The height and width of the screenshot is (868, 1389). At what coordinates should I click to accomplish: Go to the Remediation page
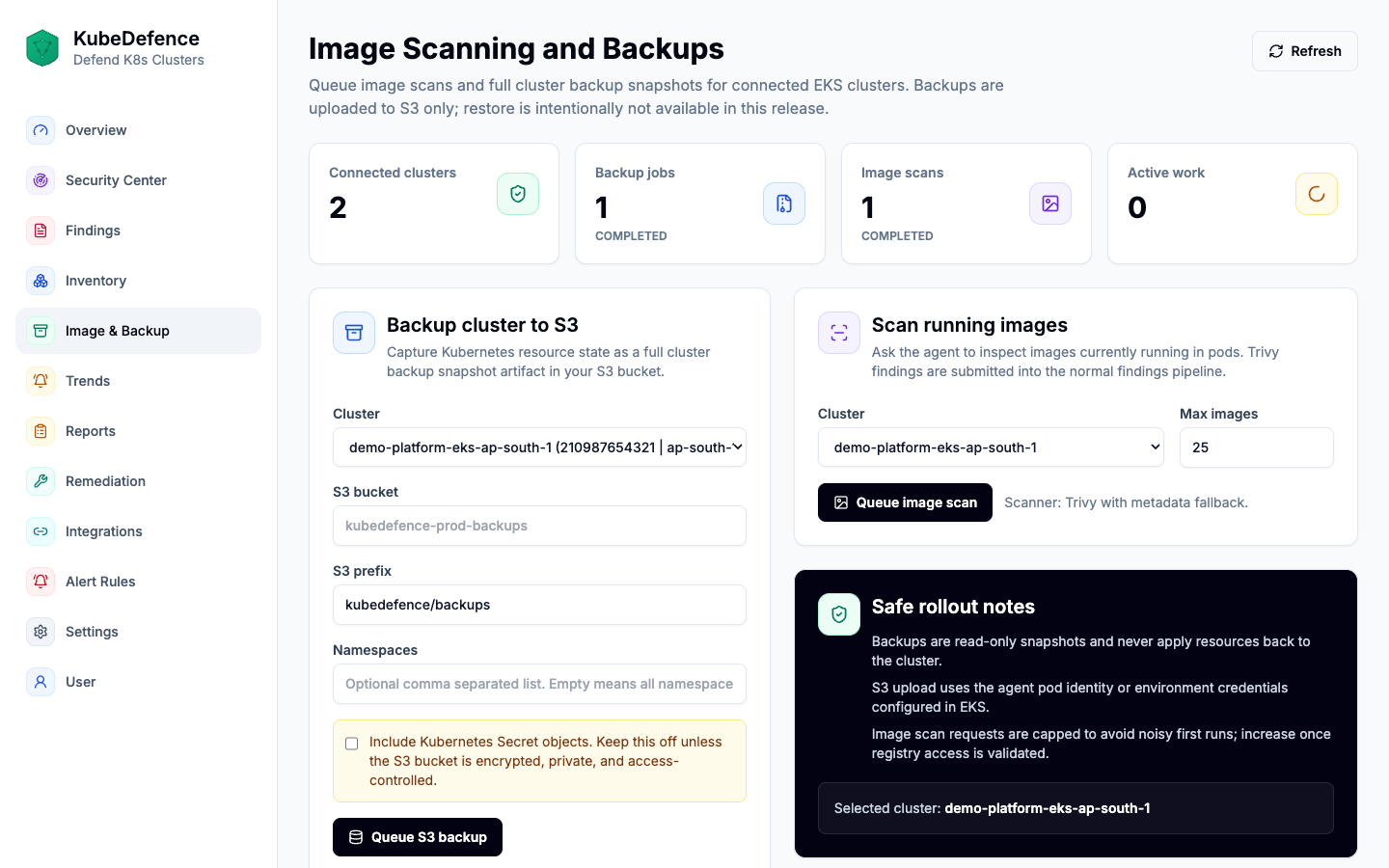click(139, 481)
